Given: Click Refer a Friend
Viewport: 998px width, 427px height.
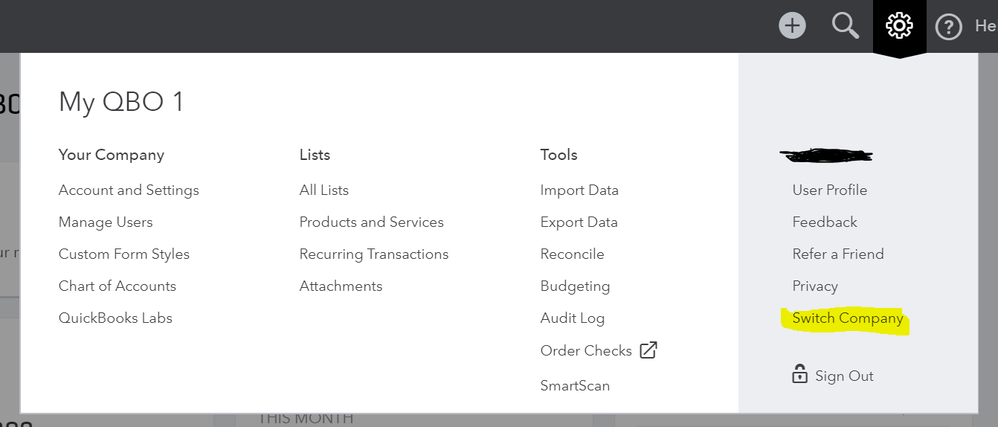Looking at the screenshot, I should pos(838,254).
